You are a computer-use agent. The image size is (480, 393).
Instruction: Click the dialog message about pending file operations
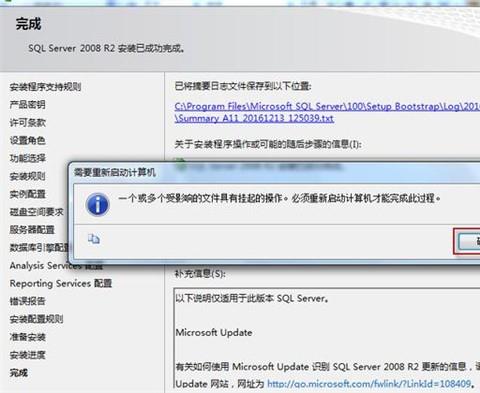click(279, 199)
